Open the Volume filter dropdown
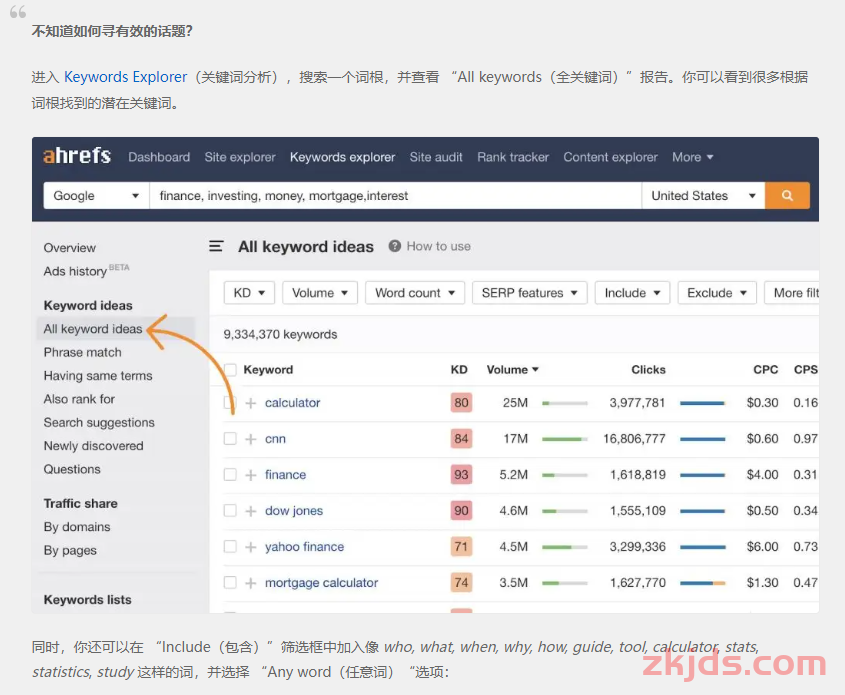The image size is (845, 695). click(x=320, y=293)
